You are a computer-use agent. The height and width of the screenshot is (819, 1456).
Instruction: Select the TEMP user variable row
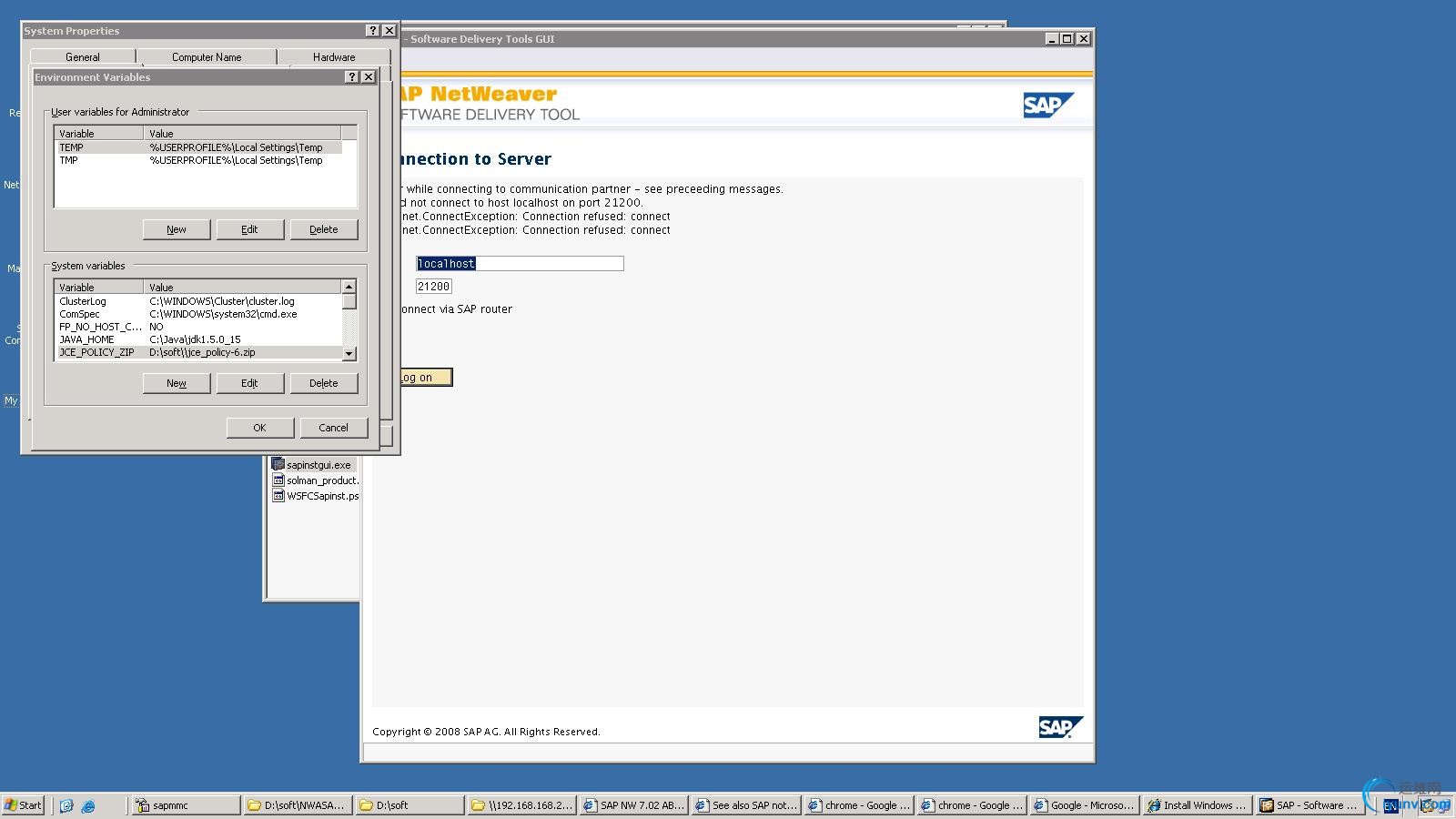198,147
